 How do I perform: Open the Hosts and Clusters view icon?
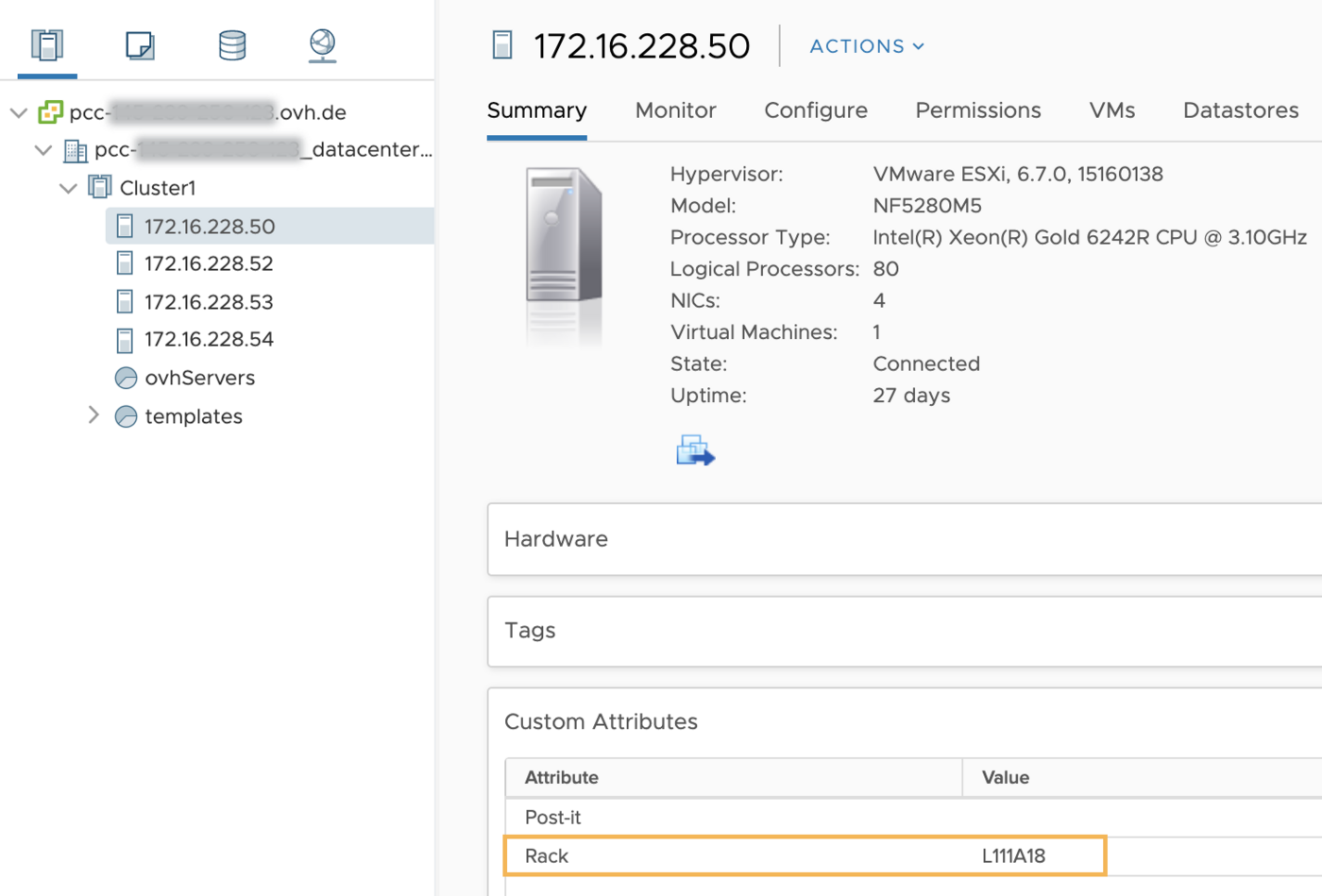[x=46, y=45]
